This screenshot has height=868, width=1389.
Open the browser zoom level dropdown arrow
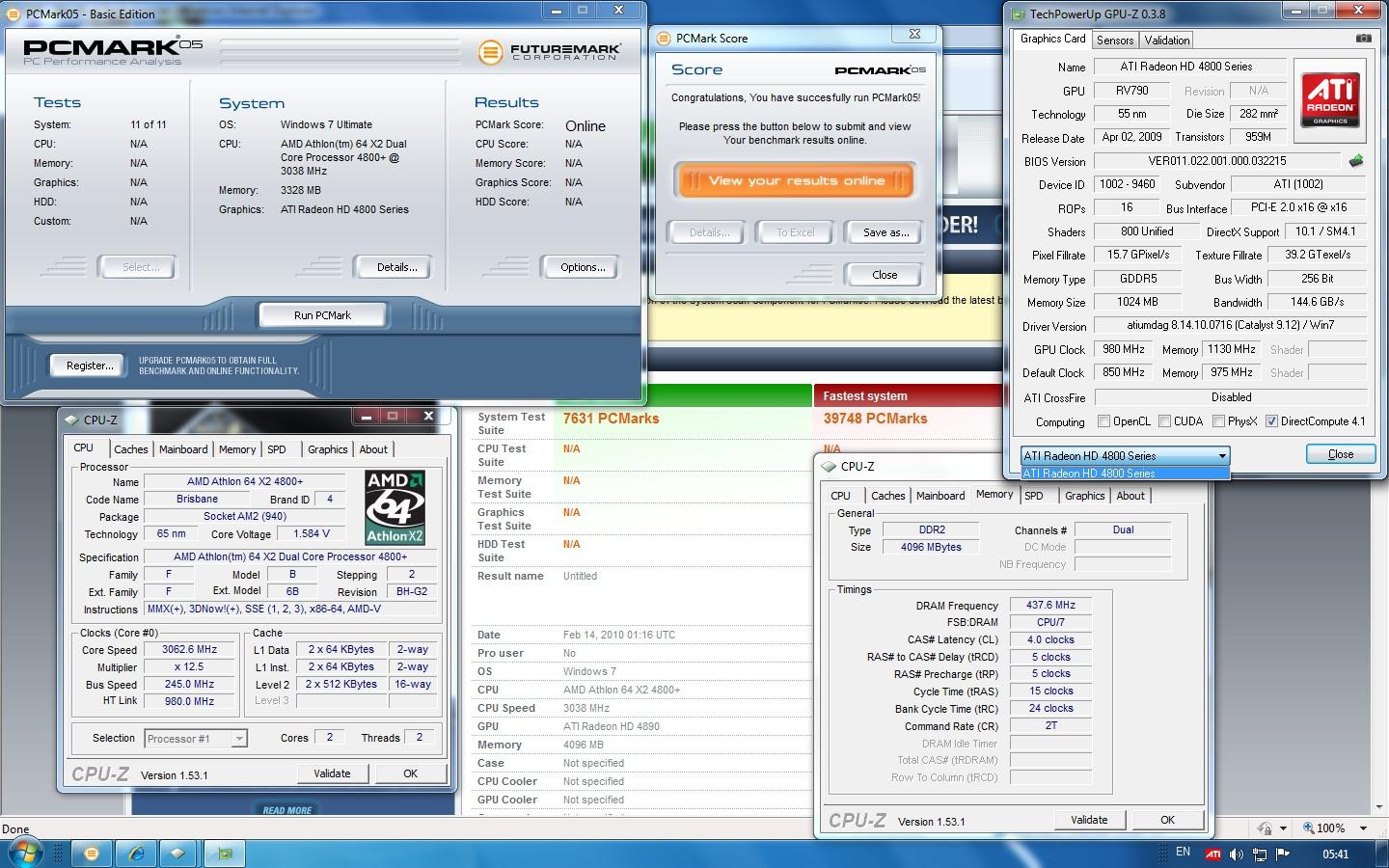tap(1363, 827)
